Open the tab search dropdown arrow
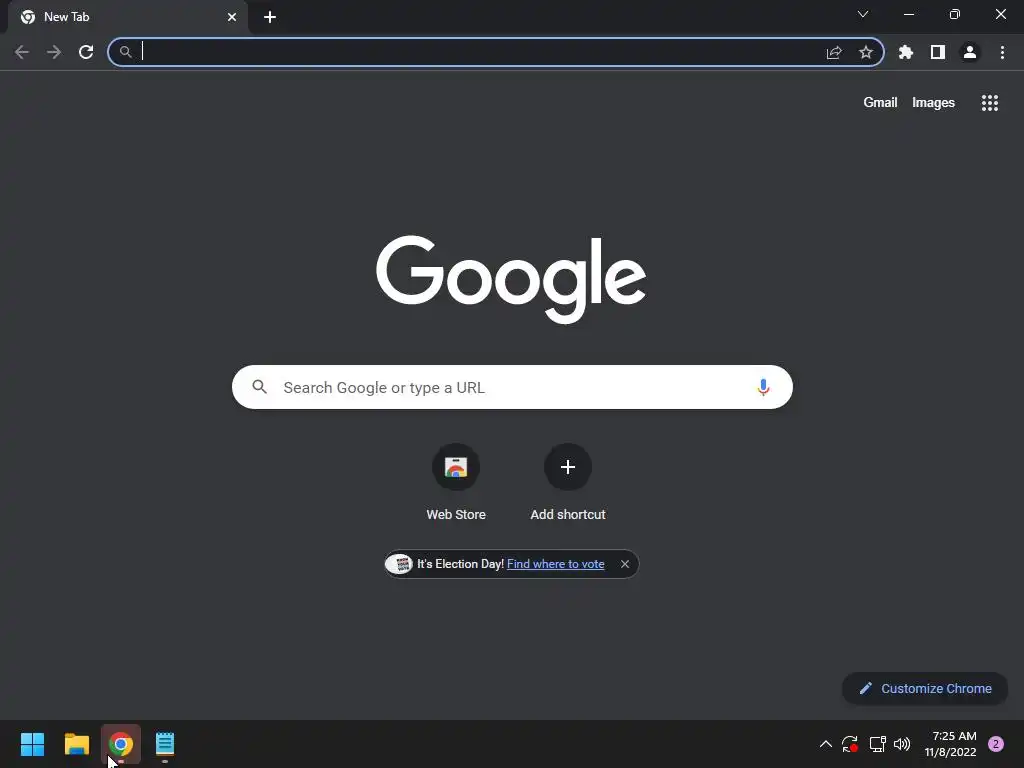The width and height of the screenshot is (1024, 768). pos(863,14)
